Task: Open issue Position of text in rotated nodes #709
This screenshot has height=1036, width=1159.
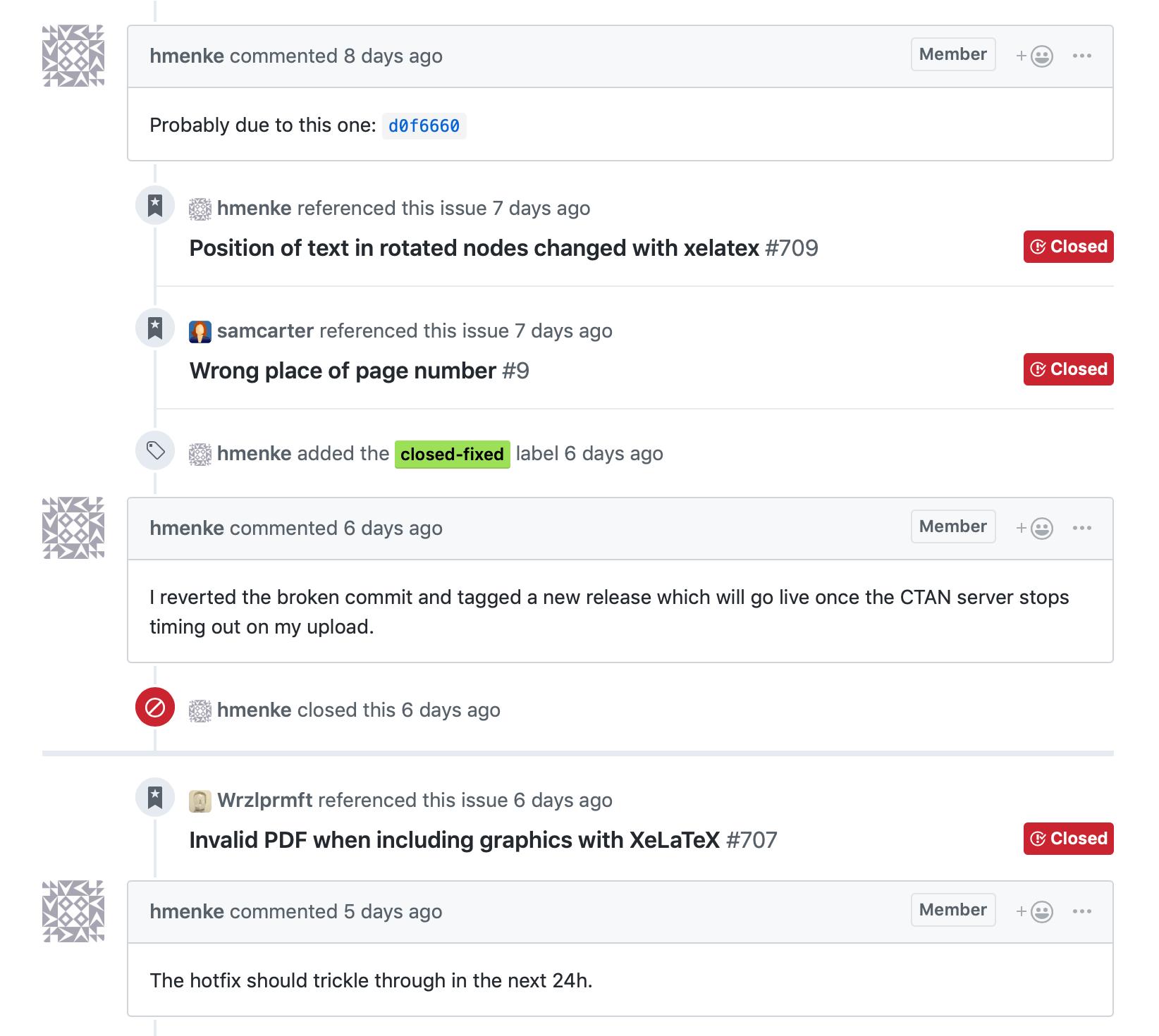Action: click(503, 248)
